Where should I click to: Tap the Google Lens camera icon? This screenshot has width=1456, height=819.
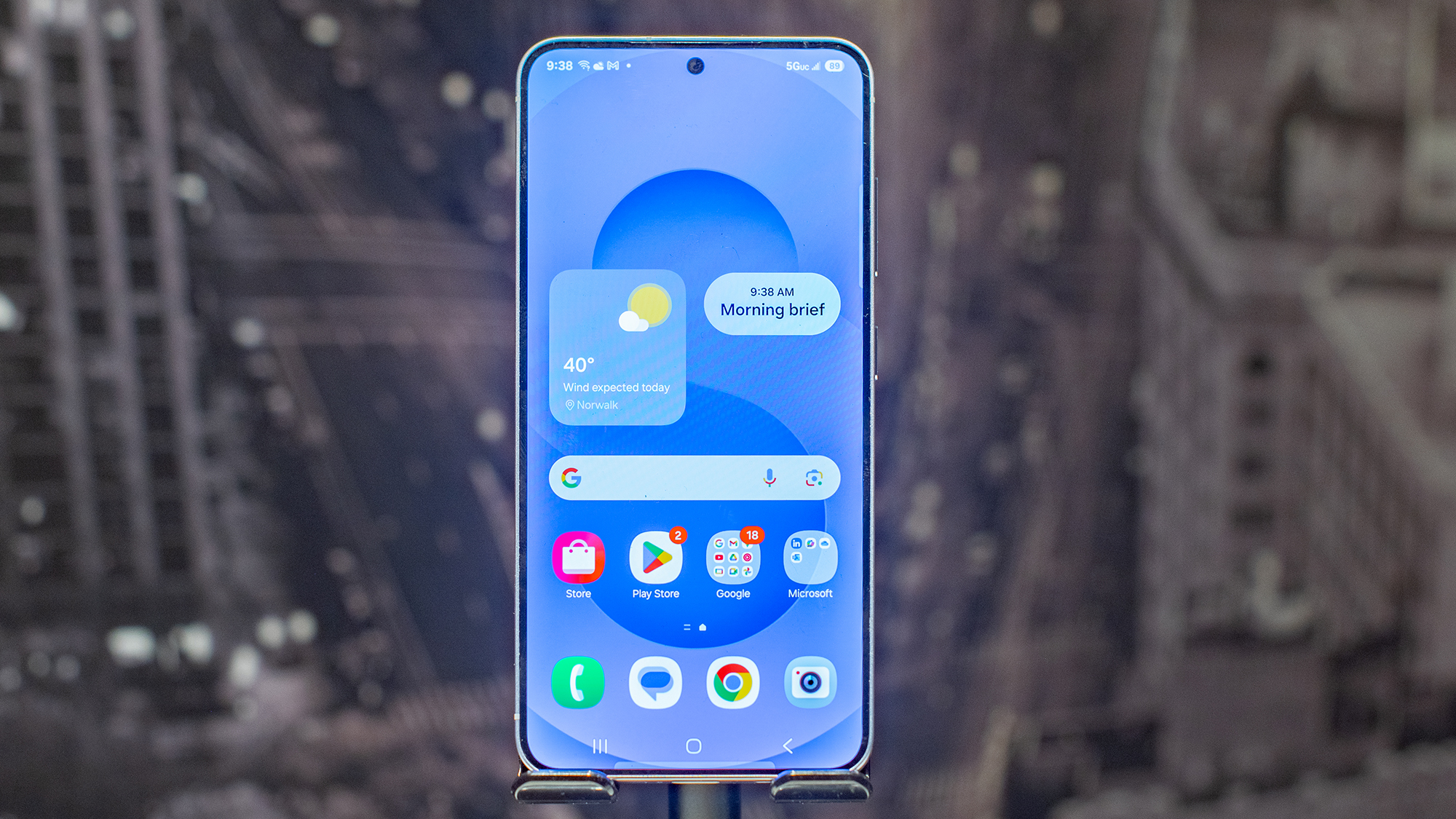point(817,477)
